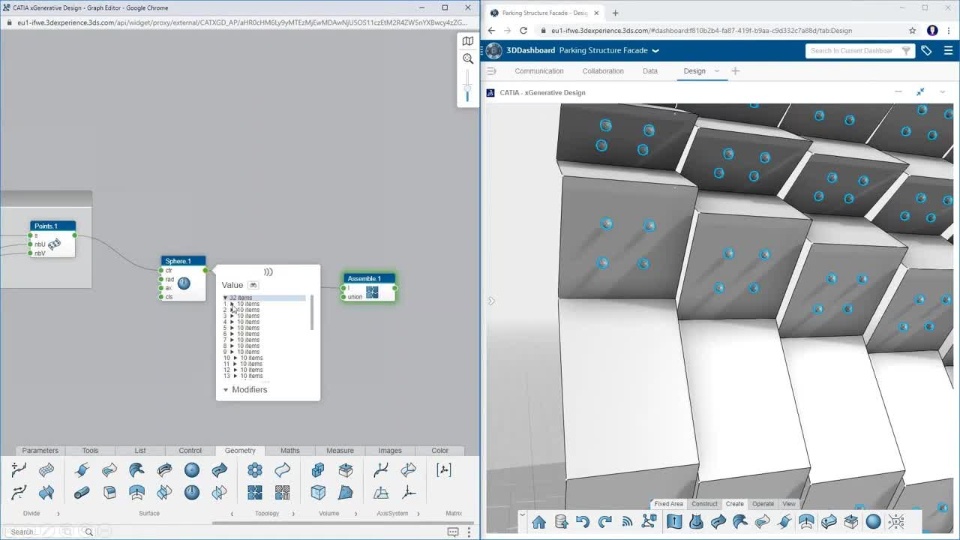Open the graph editor icon in the 3D toolbar
Image resolution: width=960 pixels, height=540 pixels.
tap(649, 522)
